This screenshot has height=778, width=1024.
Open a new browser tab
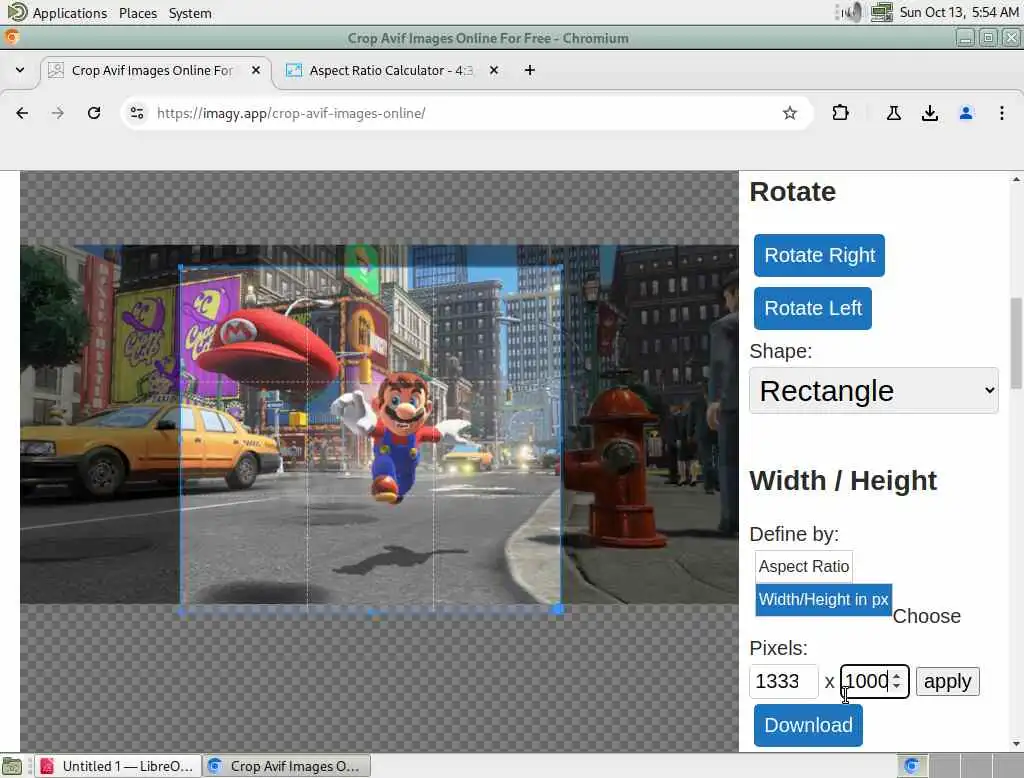click(x=530, y=70)
